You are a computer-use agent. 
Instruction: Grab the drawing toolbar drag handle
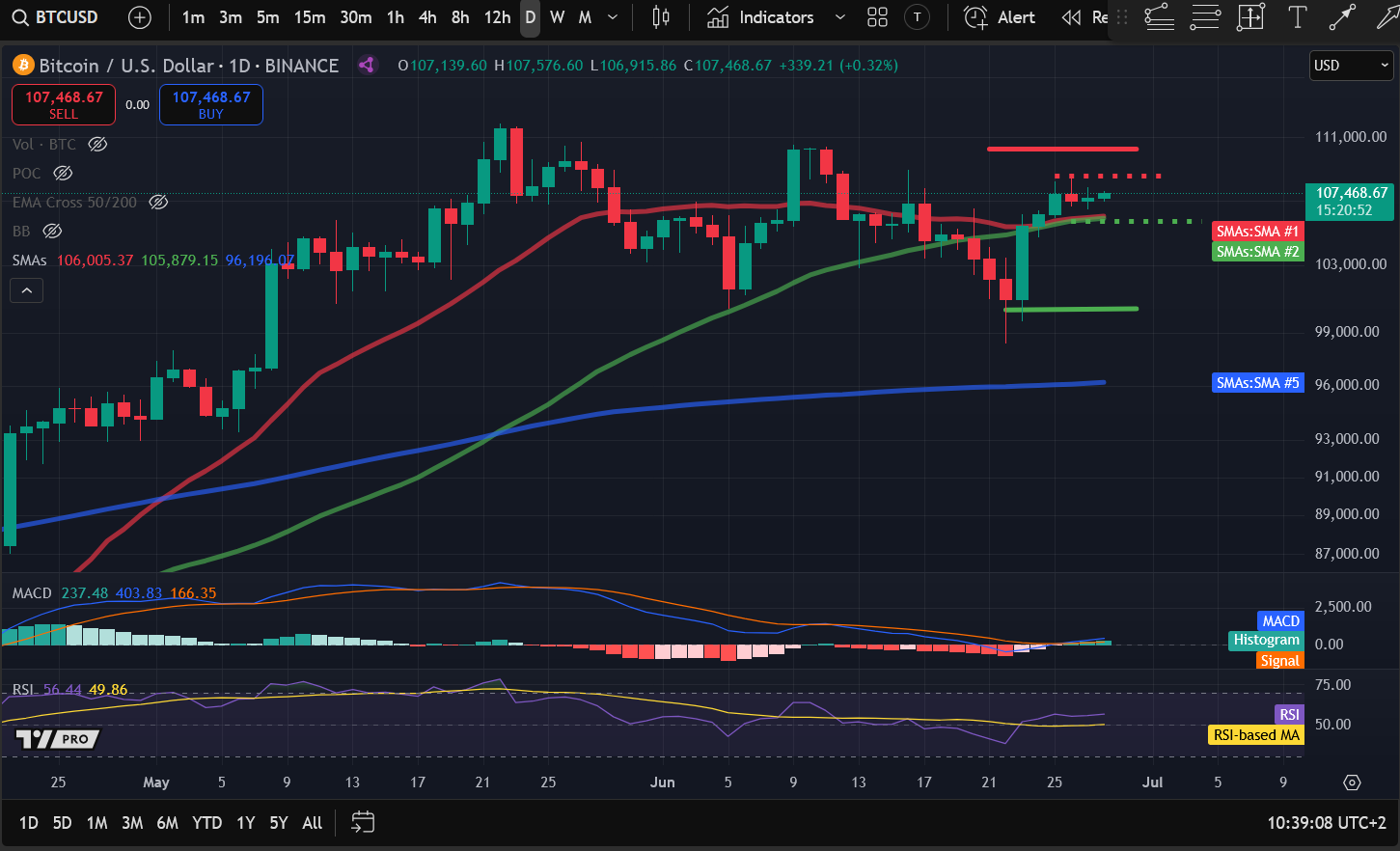(1122, 17)
